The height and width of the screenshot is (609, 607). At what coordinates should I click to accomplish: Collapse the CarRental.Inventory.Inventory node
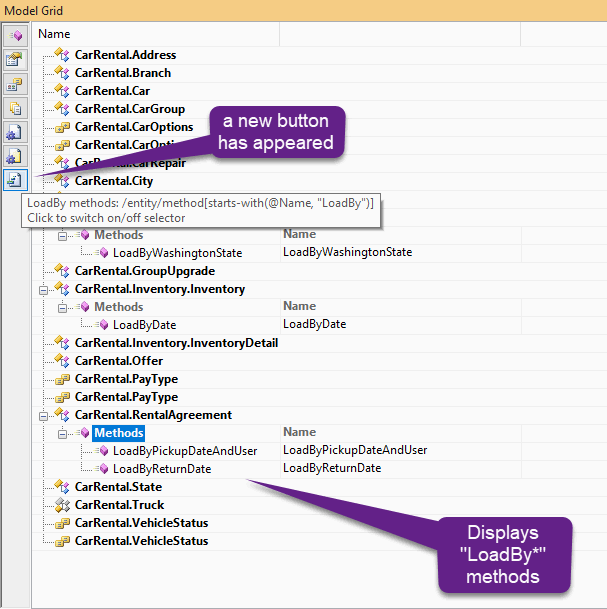pos(43,289)
